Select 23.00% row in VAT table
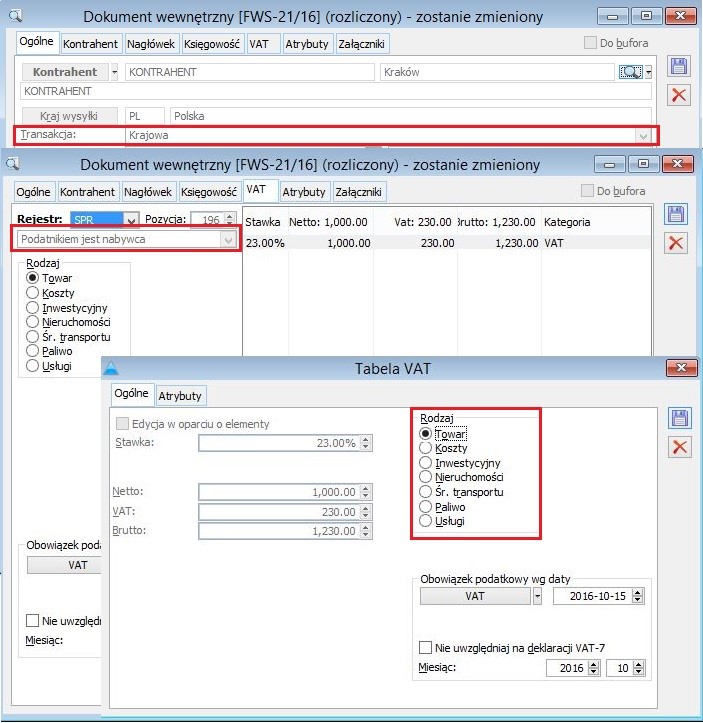Viewport: 703px width, 723px height. coord(446,243)
